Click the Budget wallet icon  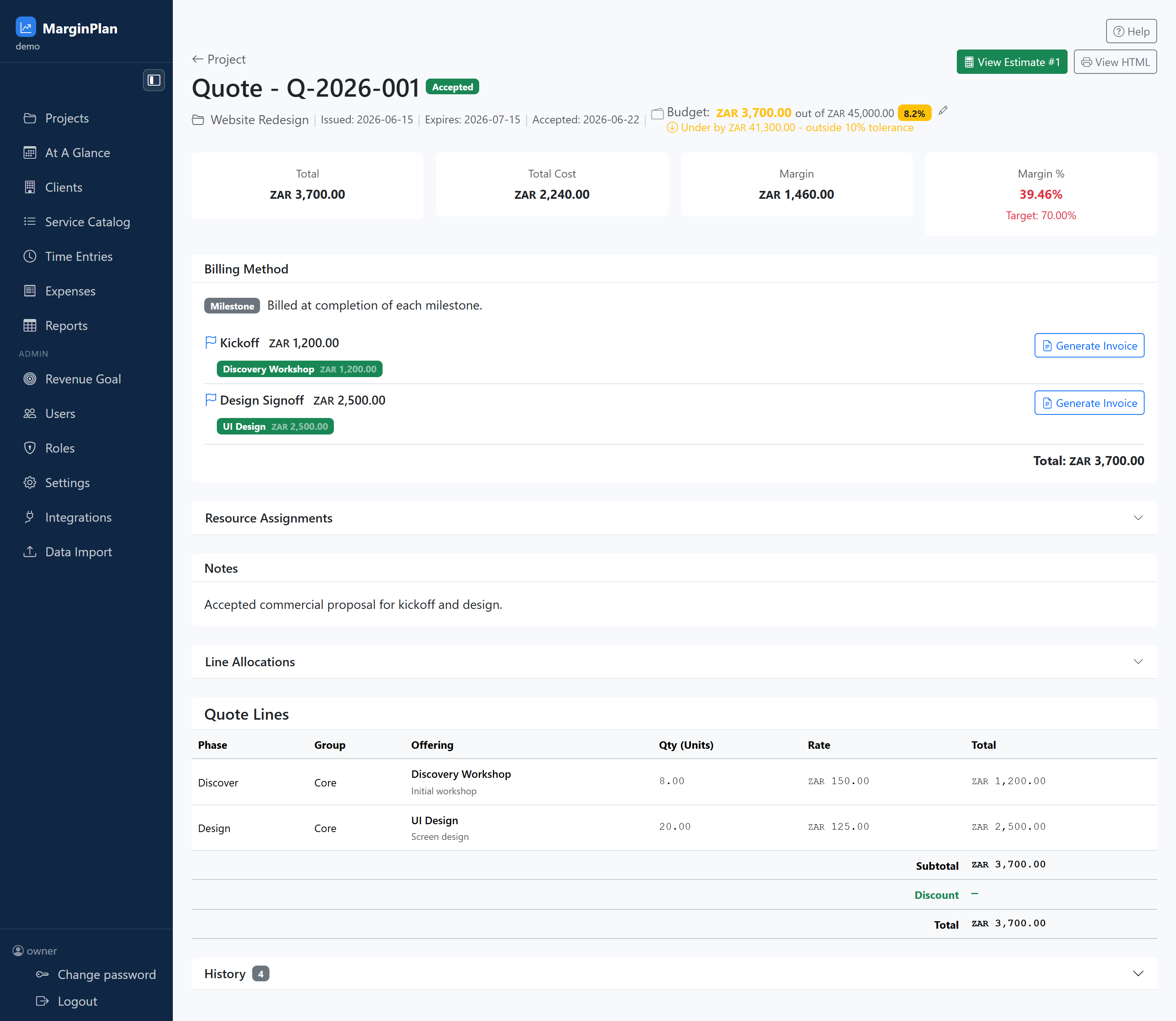click(658, 114)
